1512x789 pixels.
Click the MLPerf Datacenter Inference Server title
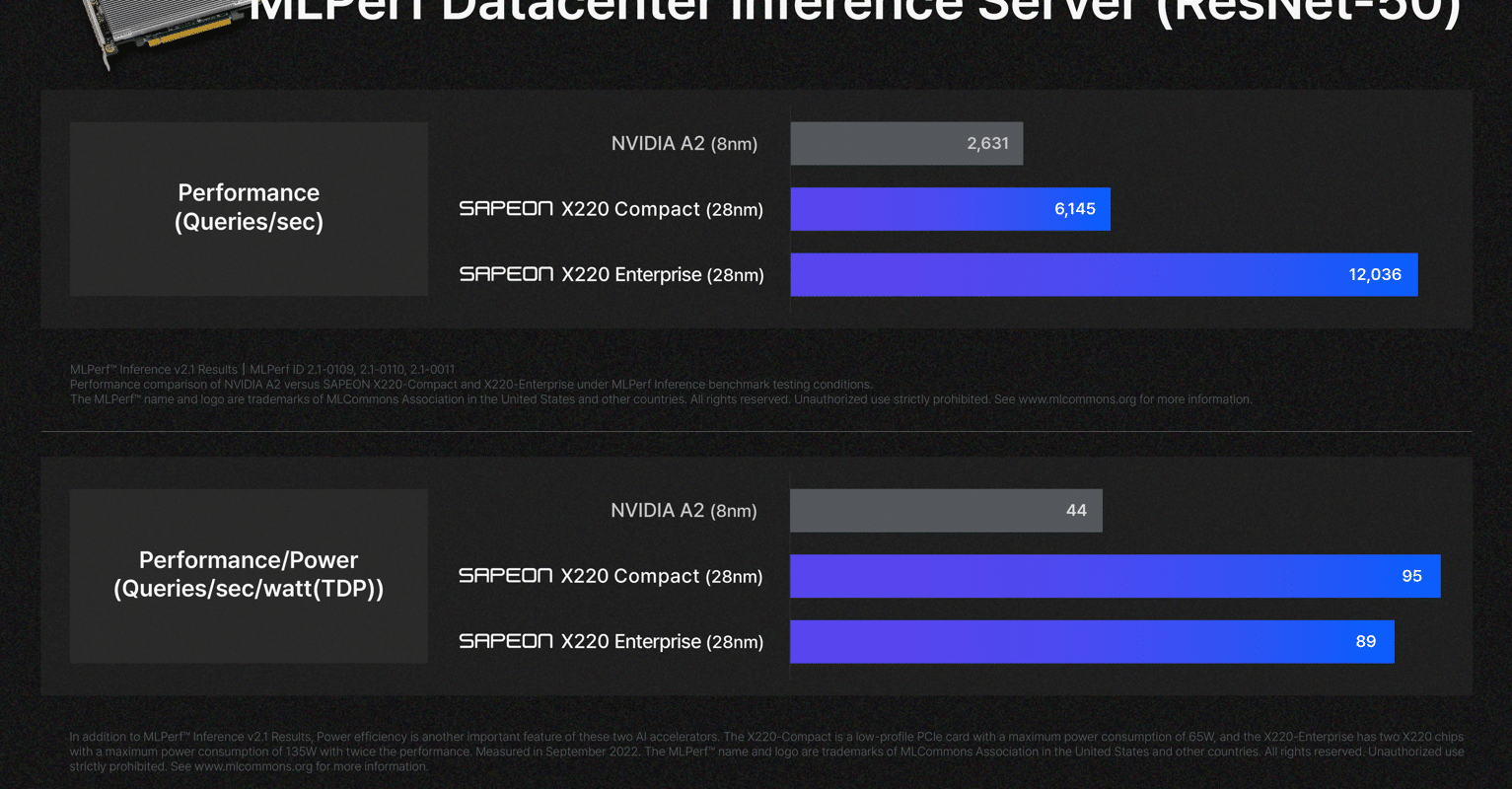point(855,12)
